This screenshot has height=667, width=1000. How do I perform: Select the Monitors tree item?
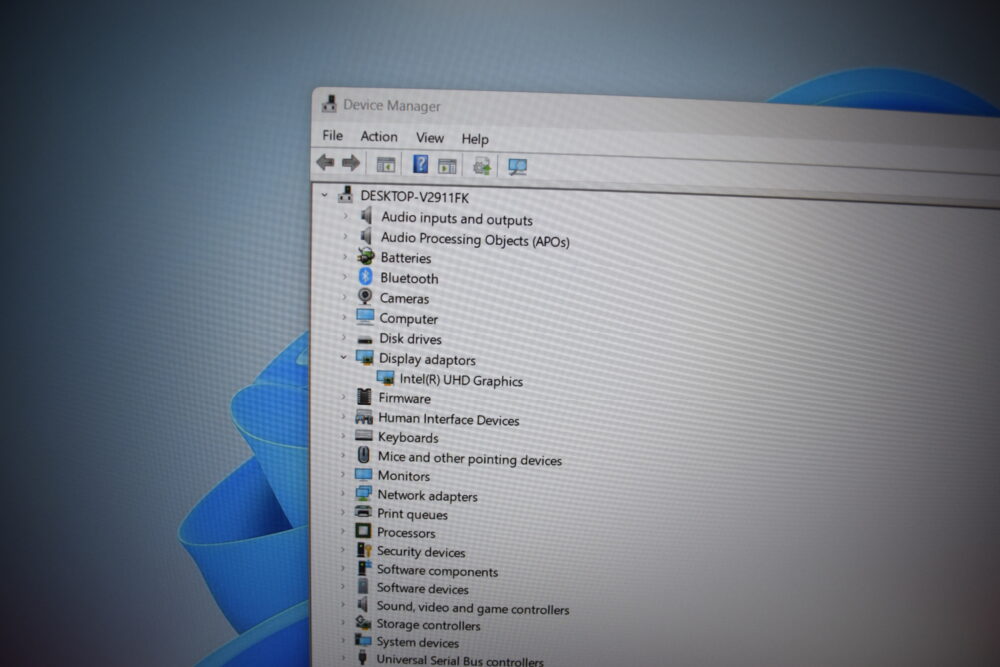pos(404,476)
